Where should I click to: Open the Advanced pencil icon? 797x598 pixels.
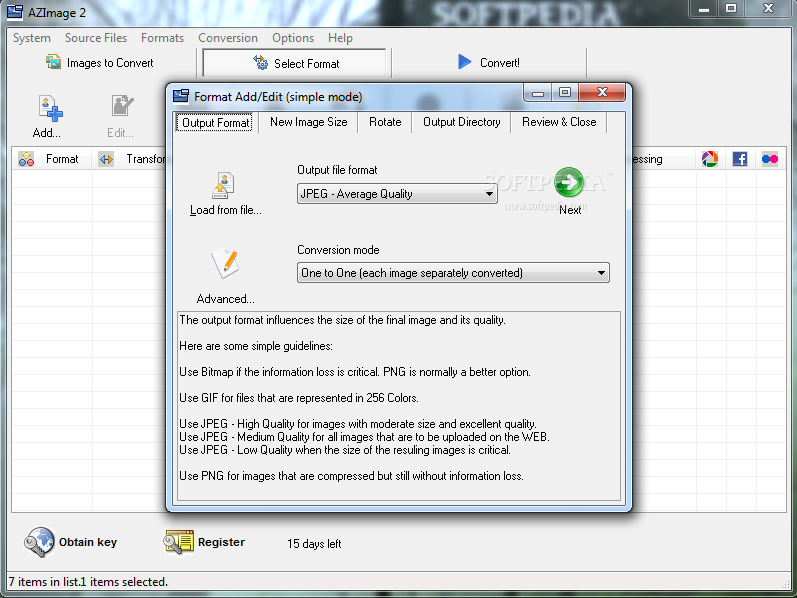coord(225,263)
